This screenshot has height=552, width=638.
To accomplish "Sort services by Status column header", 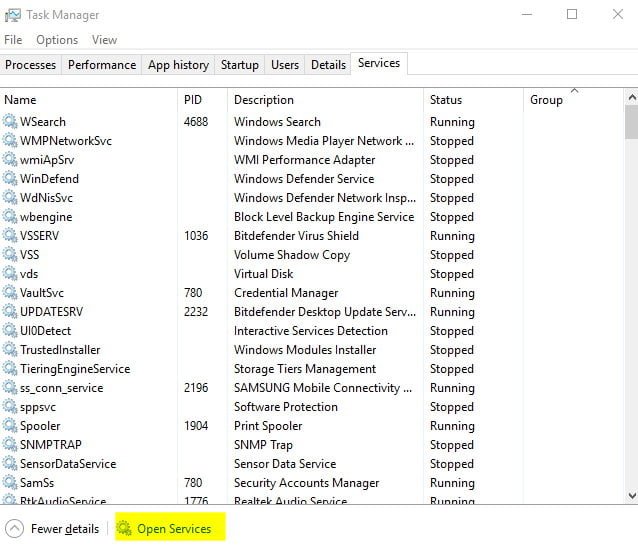I will click(x=446, y=100).
